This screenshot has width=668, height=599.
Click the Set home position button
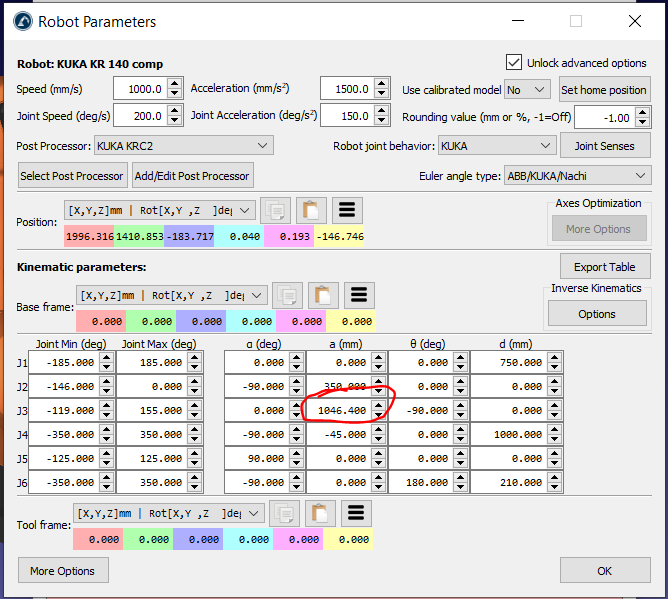(603, 89)
